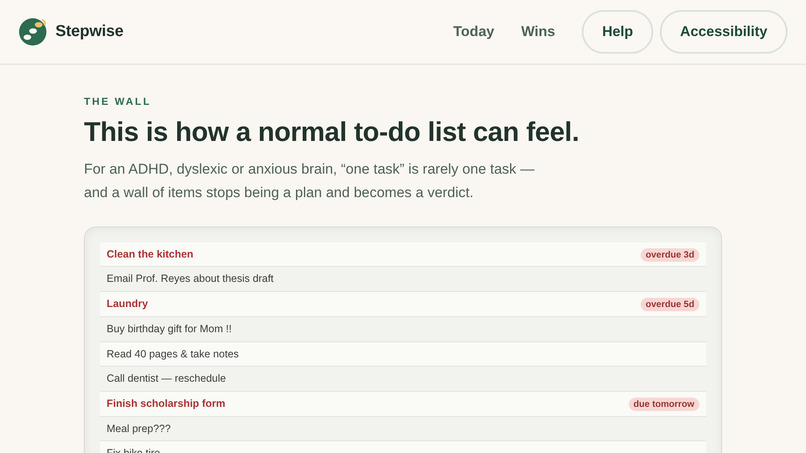The image size is (806, 453).
Task: Select 'Call dentist — reschedule' item
Action: coord(402,378)
